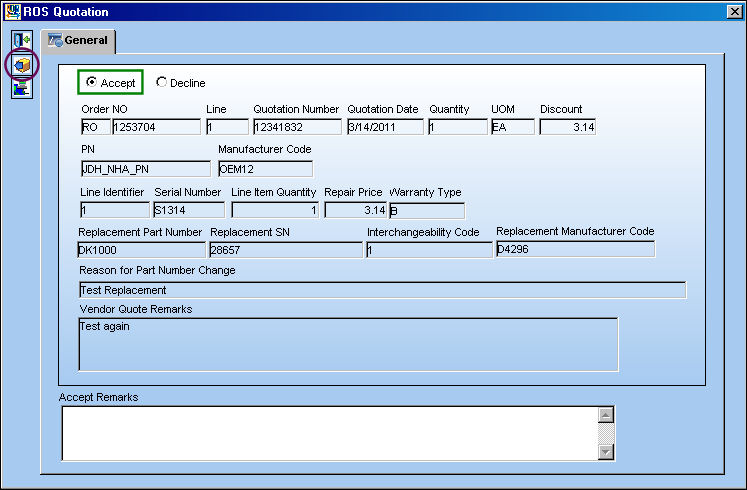Click the Interchangeability Code field

pos(429,250)
